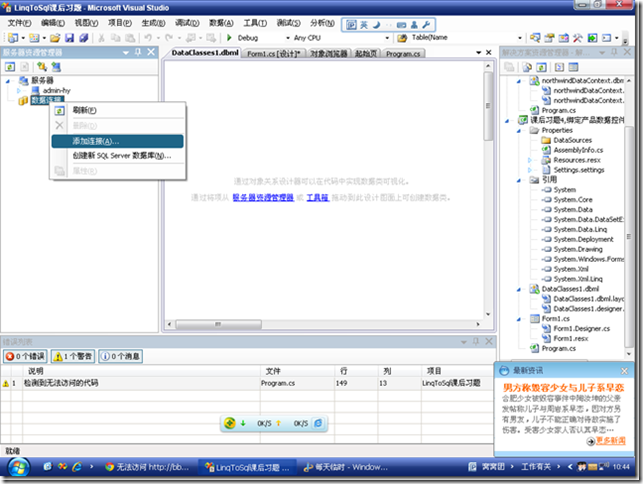Click View Designer icon in Solution Explorer
This screenshot has width=643, height=484.
click(573, 67)
